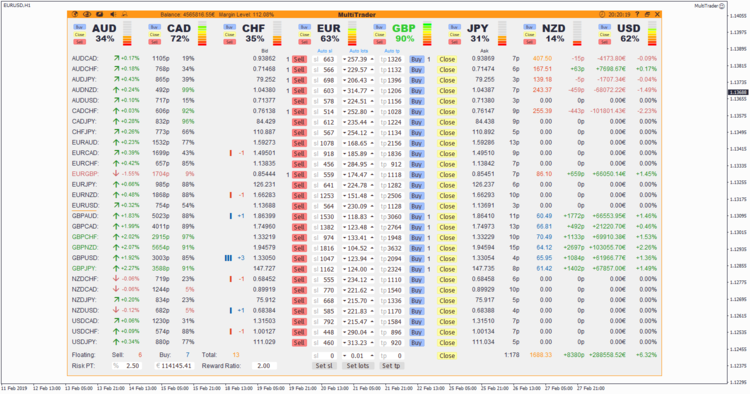The height and width of the screenshot is (394, 750).
Task: Click the Set lots button
Action: tap(357, 366)
